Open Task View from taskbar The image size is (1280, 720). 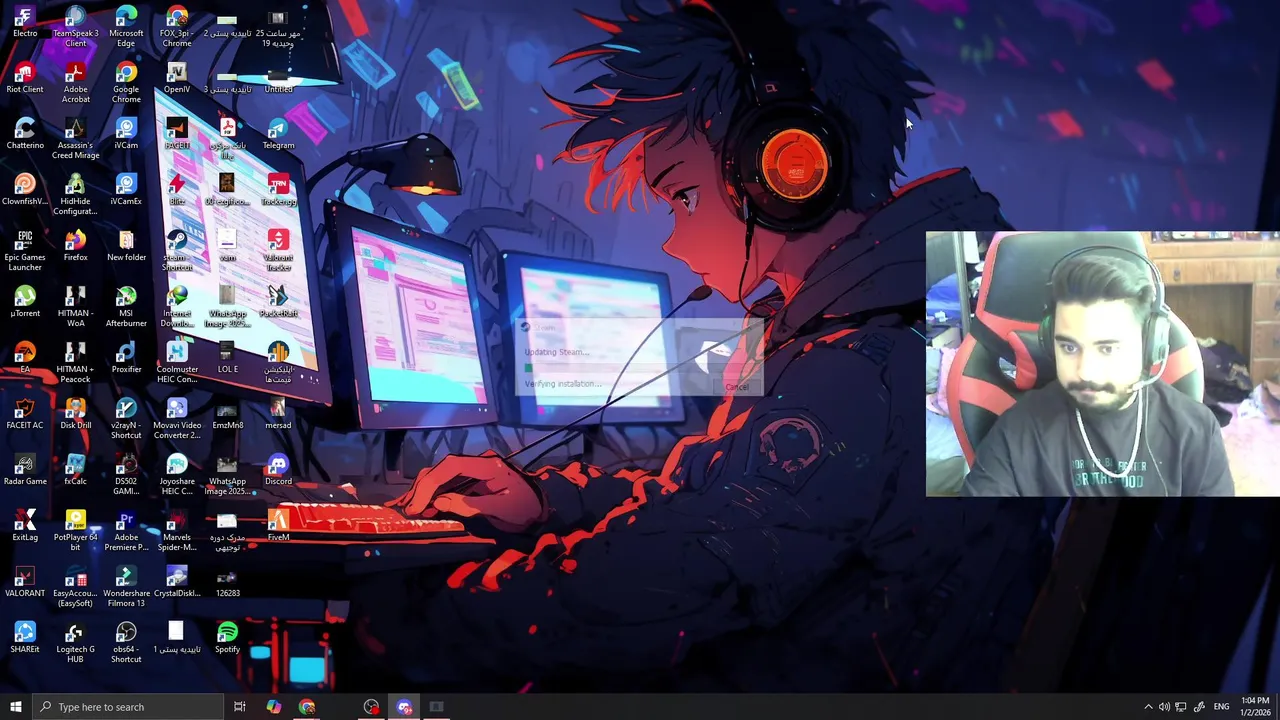pos(240,707)
